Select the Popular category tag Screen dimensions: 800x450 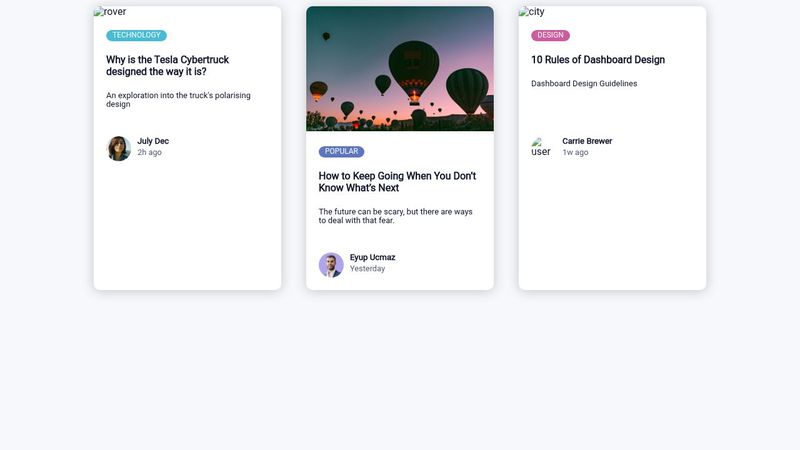(341, 152)
